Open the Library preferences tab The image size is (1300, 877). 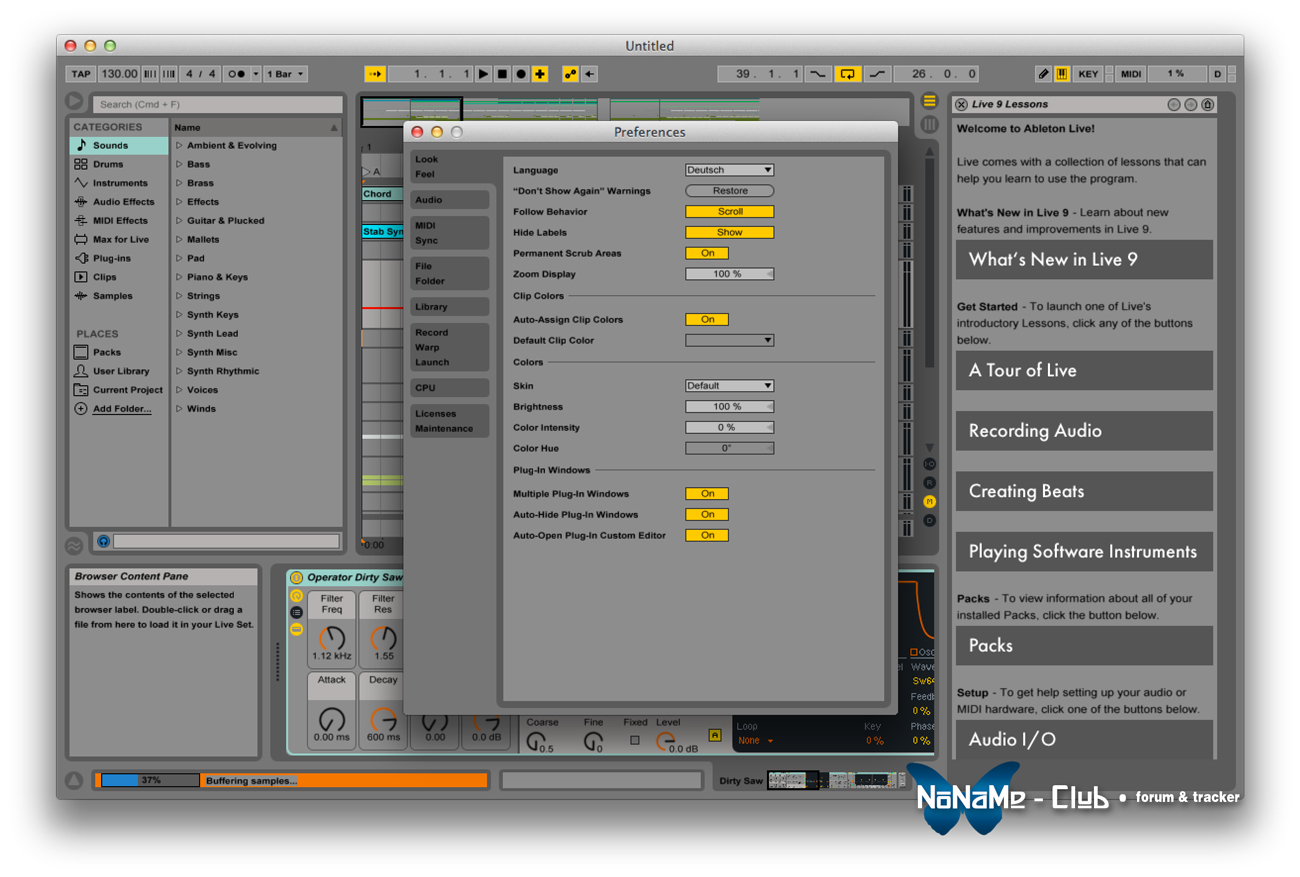(x=450, y=307)
